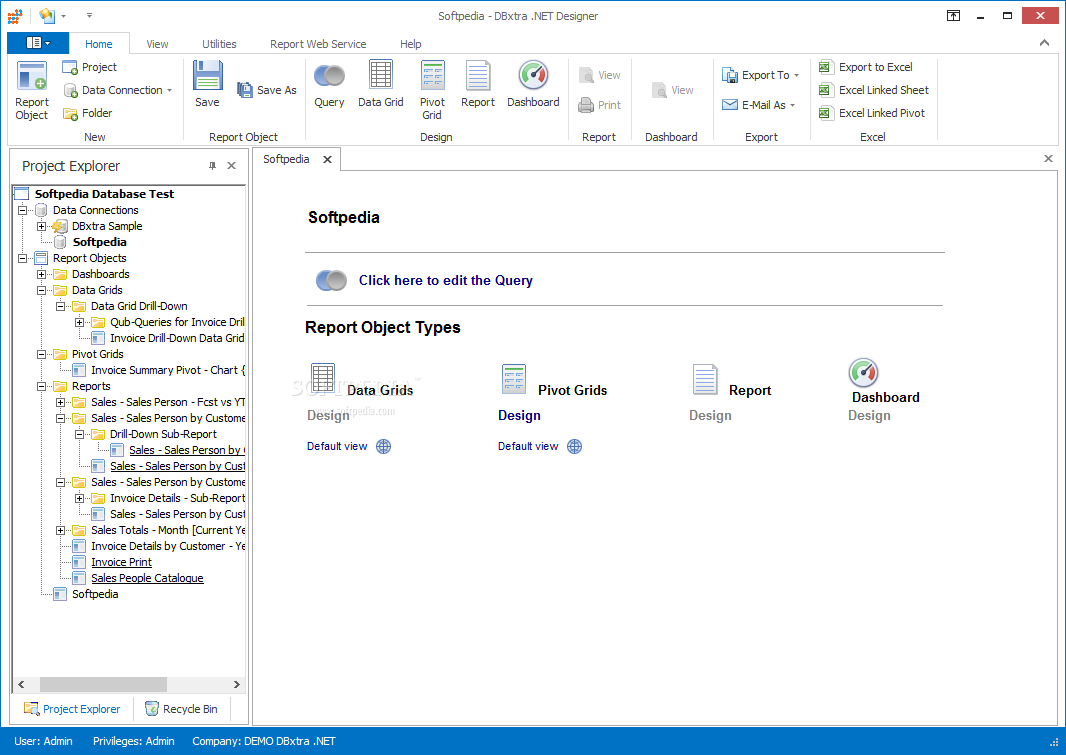1066x755 pixels.
Task: Switch to Project Explorer bottom tab
Action: tap(72, 709)
